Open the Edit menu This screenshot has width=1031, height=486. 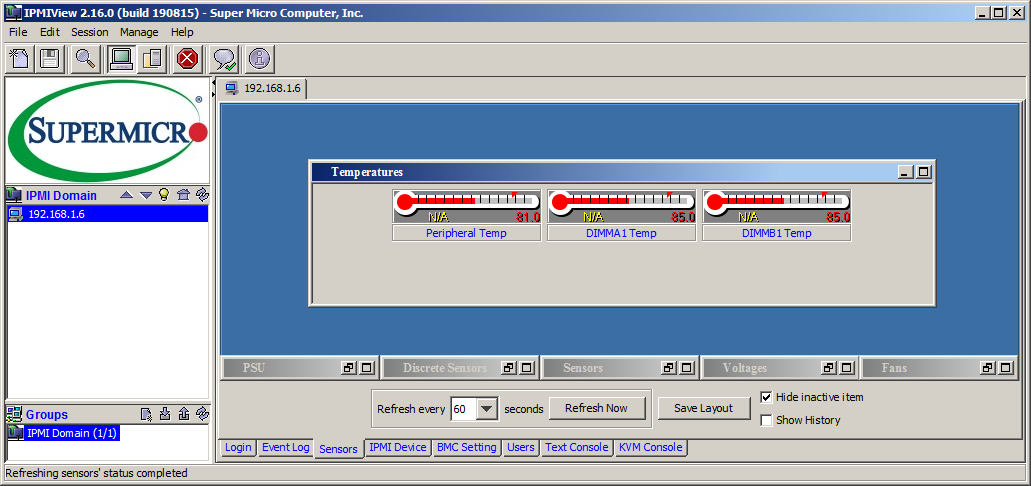(x=49, y=32)
